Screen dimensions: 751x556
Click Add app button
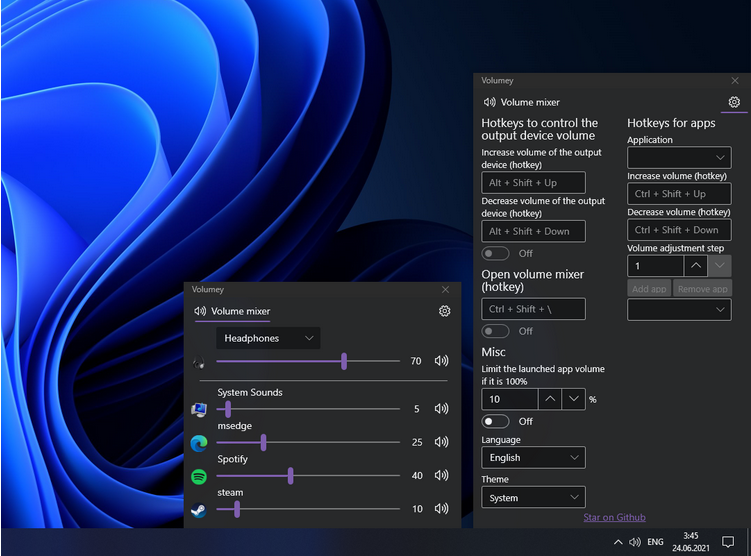(649, 289)
